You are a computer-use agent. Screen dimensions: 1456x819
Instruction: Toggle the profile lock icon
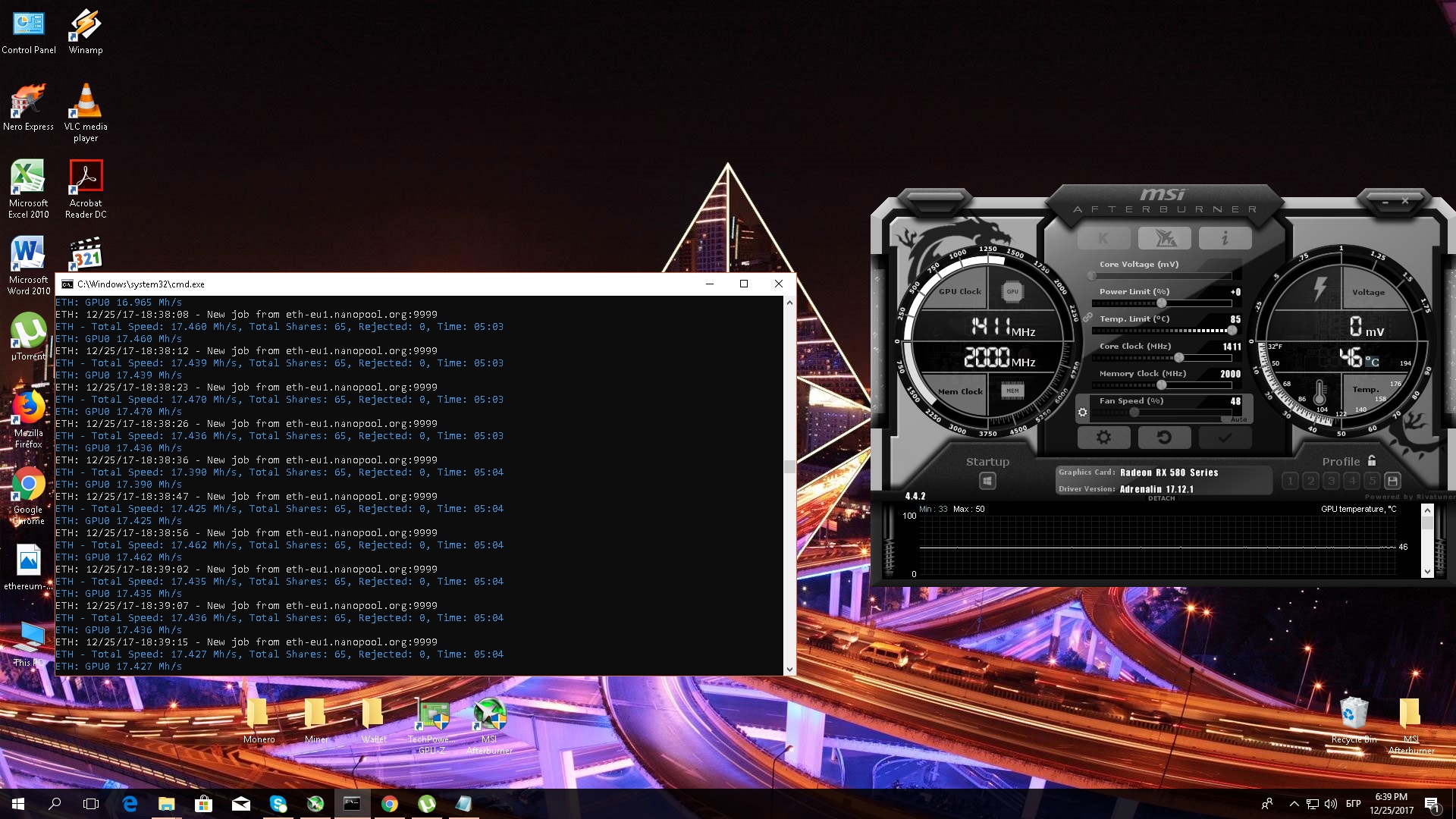click(1371, 460)
